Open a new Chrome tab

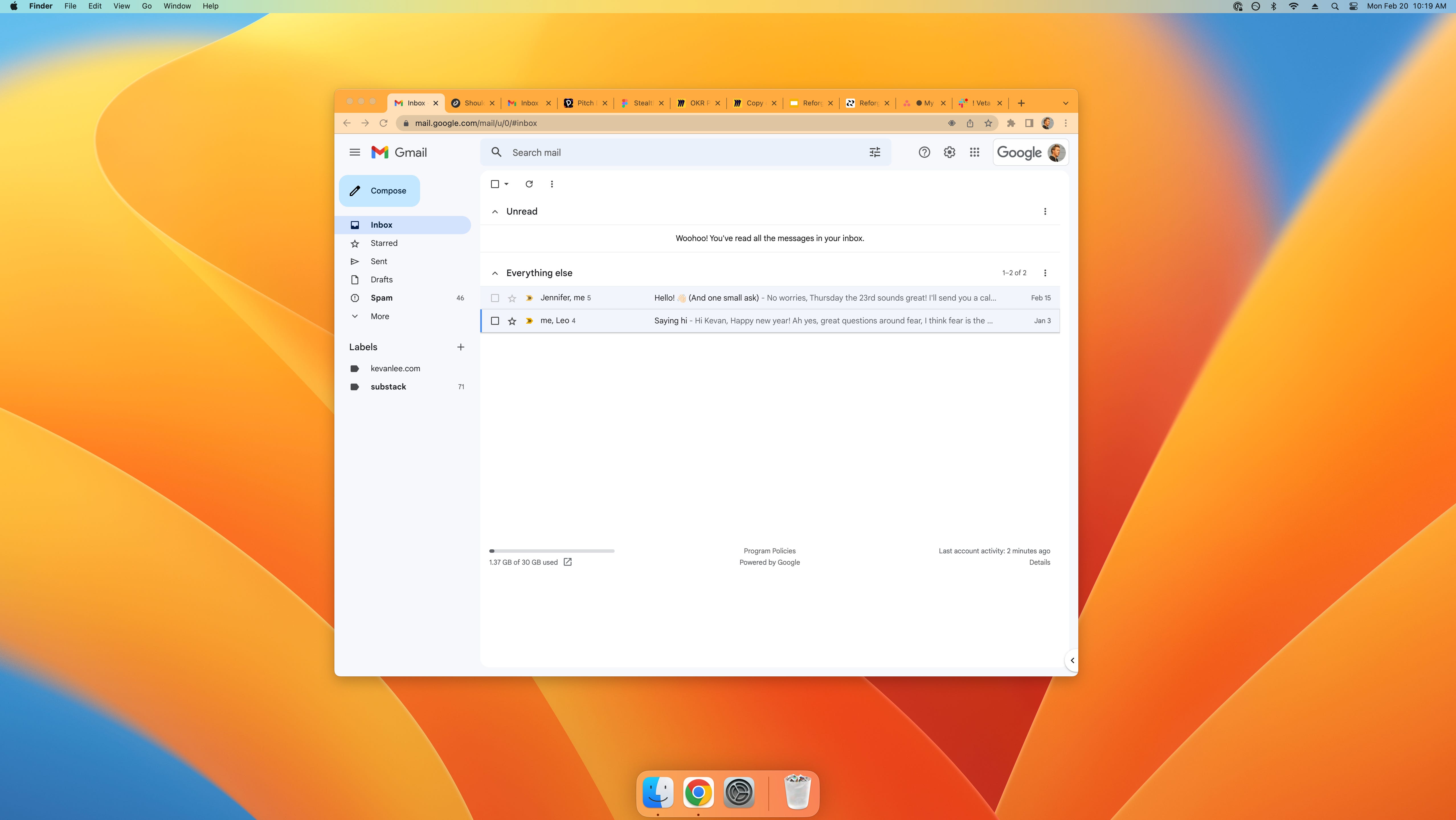1021,103
